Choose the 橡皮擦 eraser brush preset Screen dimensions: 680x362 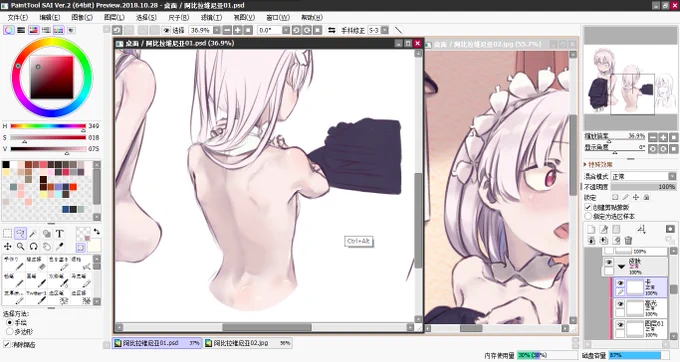point(35,264)
